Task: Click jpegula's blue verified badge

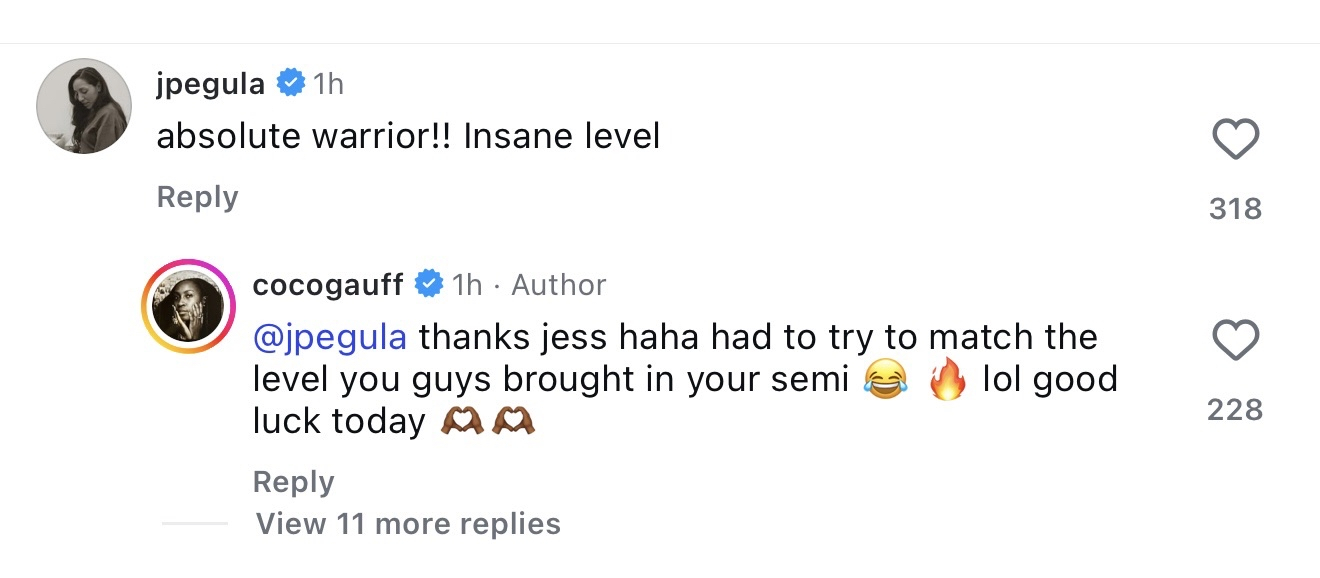Action: [291, 84]
